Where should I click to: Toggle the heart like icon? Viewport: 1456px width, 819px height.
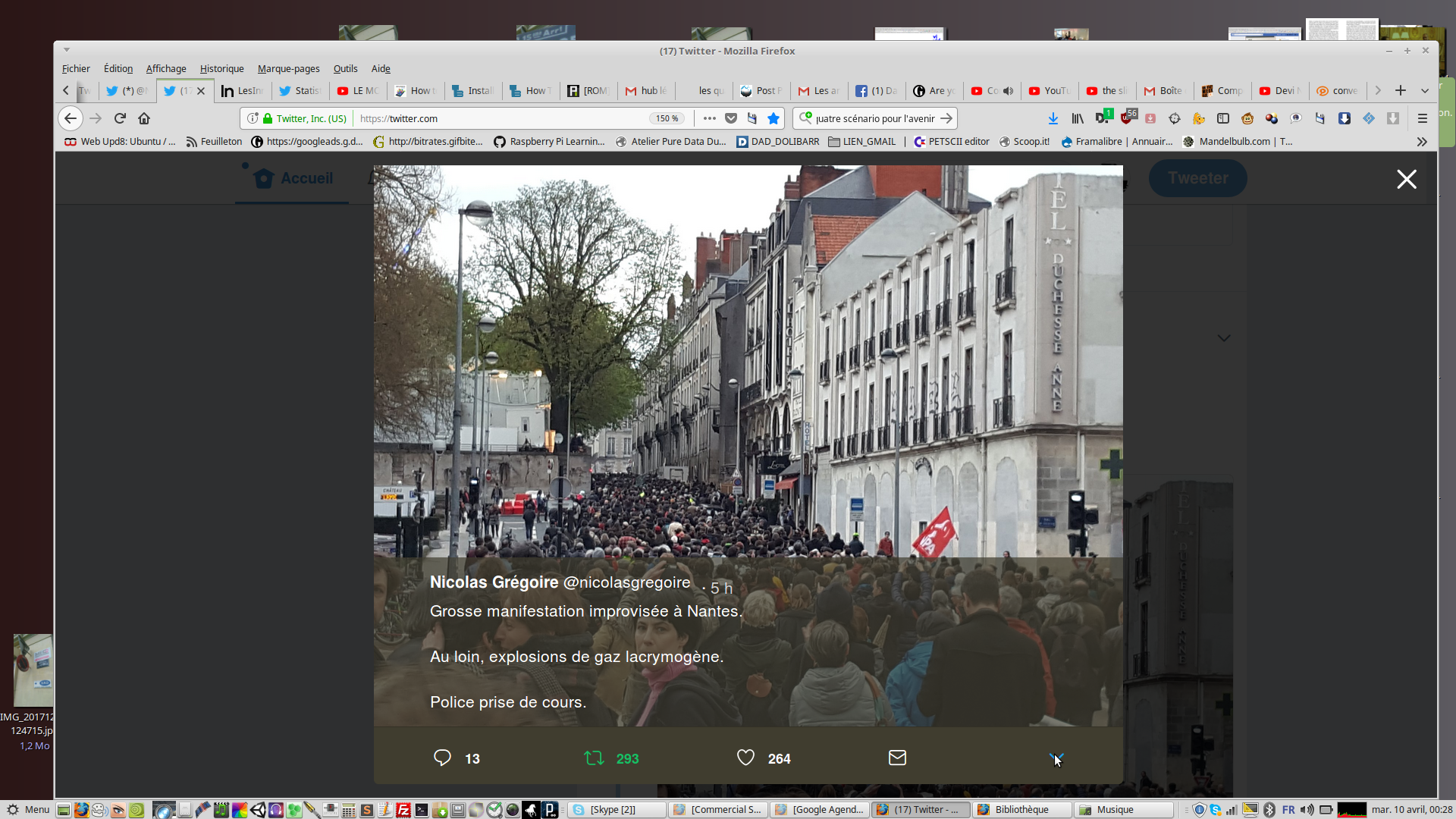(745, 758)
